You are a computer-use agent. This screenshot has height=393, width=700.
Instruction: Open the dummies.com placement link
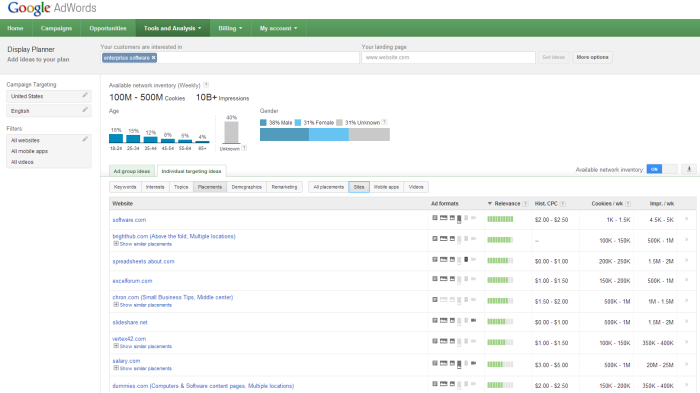[x=203, y=386]
